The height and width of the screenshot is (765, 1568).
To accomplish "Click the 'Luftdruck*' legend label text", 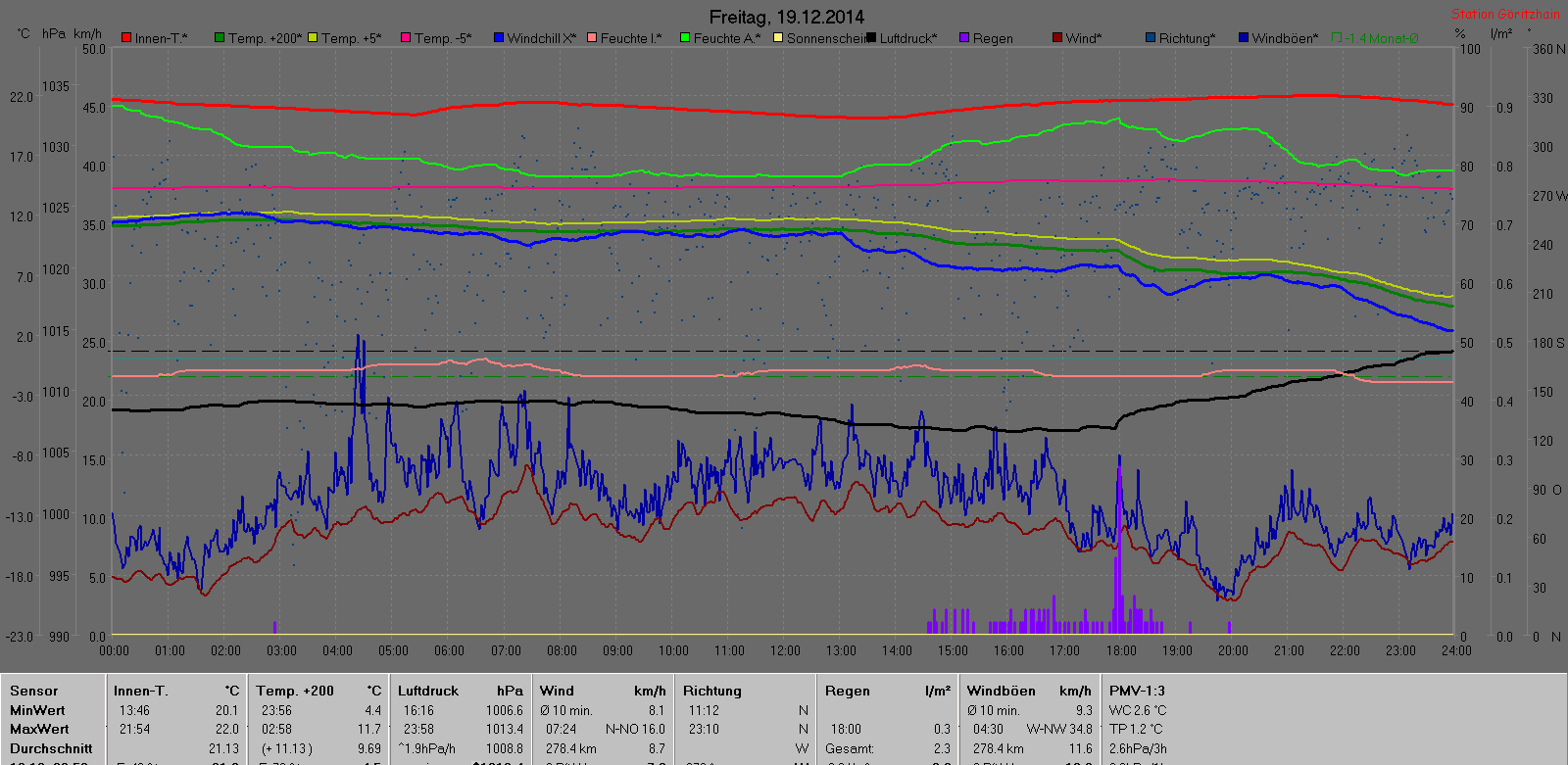I will 908,38.
